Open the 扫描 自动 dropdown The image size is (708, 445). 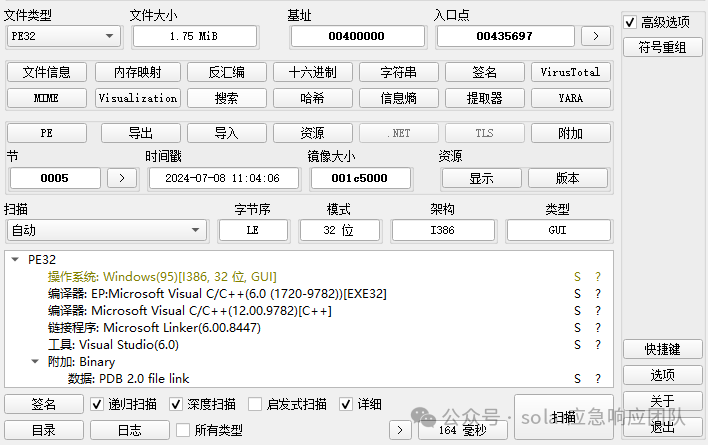[107, 230]
